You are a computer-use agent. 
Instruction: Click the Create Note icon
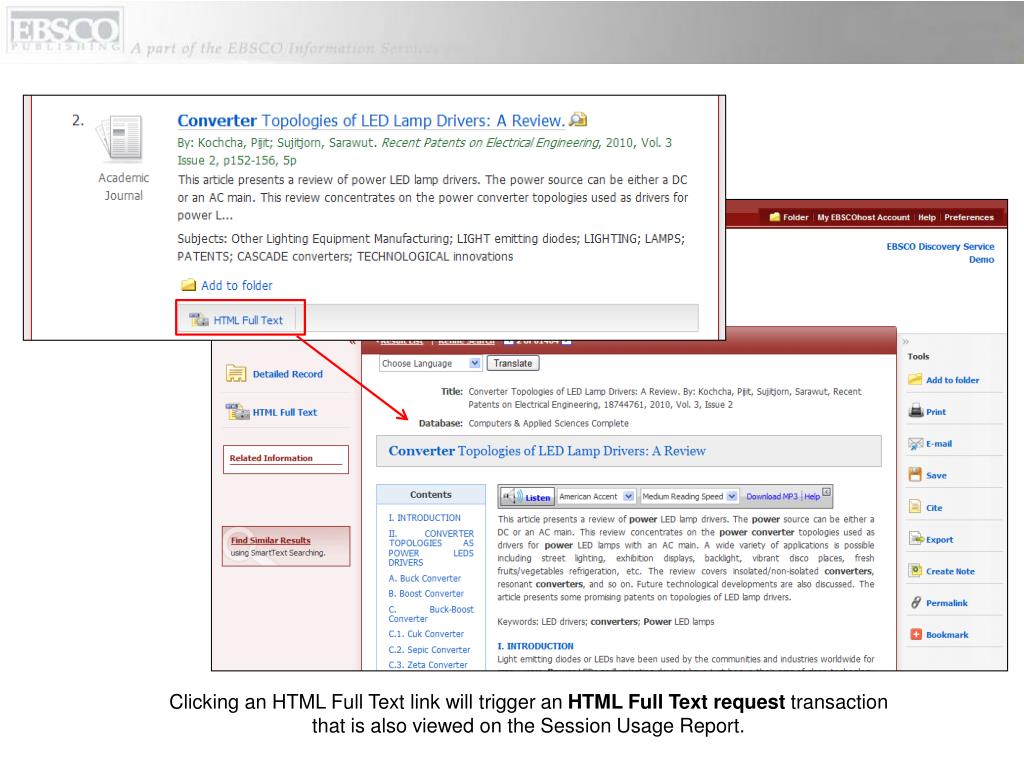click(x=915, y=571)
